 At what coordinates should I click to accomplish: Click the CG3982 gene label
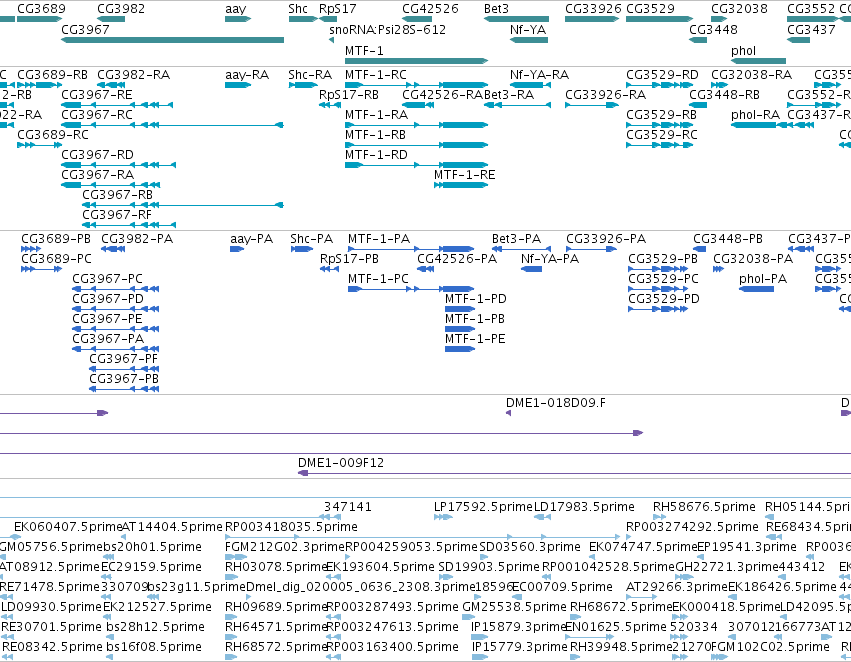click(x=121, y=9)
